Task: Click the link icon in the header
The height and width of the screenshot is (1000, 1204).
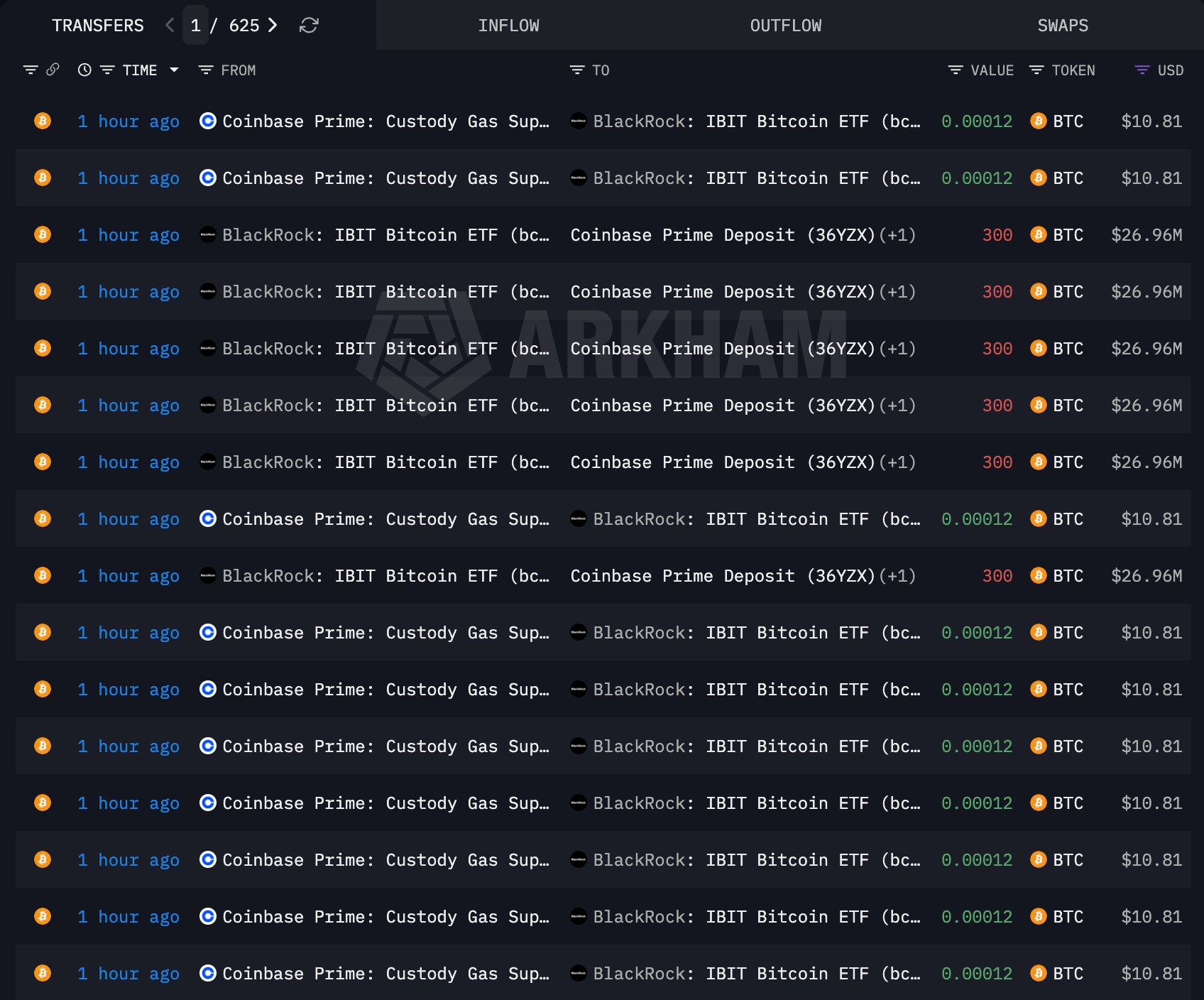Action: (53, 70)
